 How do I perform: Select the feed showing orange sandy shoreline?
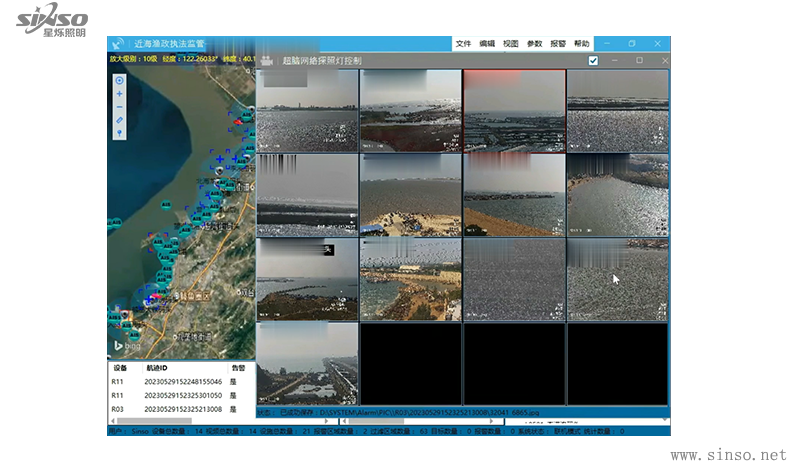coord(514,195)
